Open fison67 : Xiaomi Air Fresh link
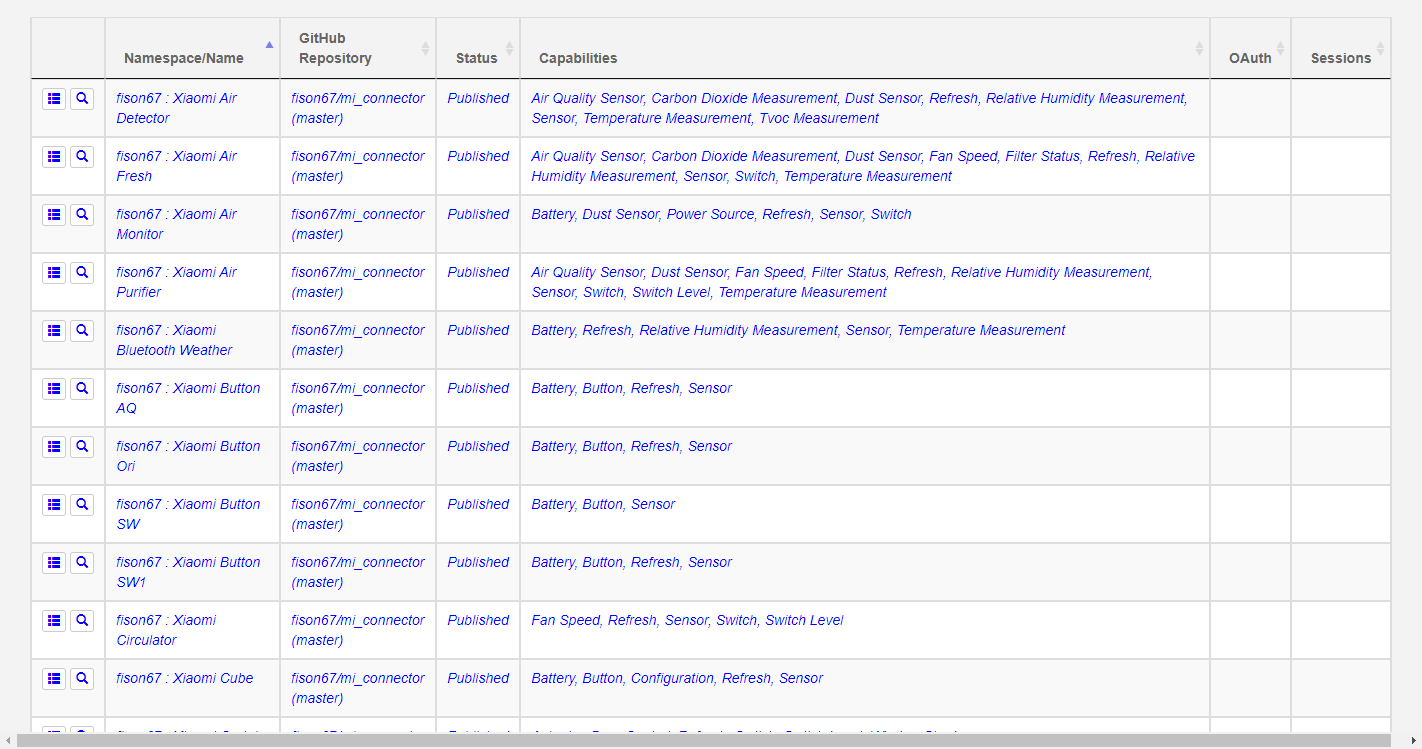Viewport: 1422px width, 749px height. [x=176, y=166]
